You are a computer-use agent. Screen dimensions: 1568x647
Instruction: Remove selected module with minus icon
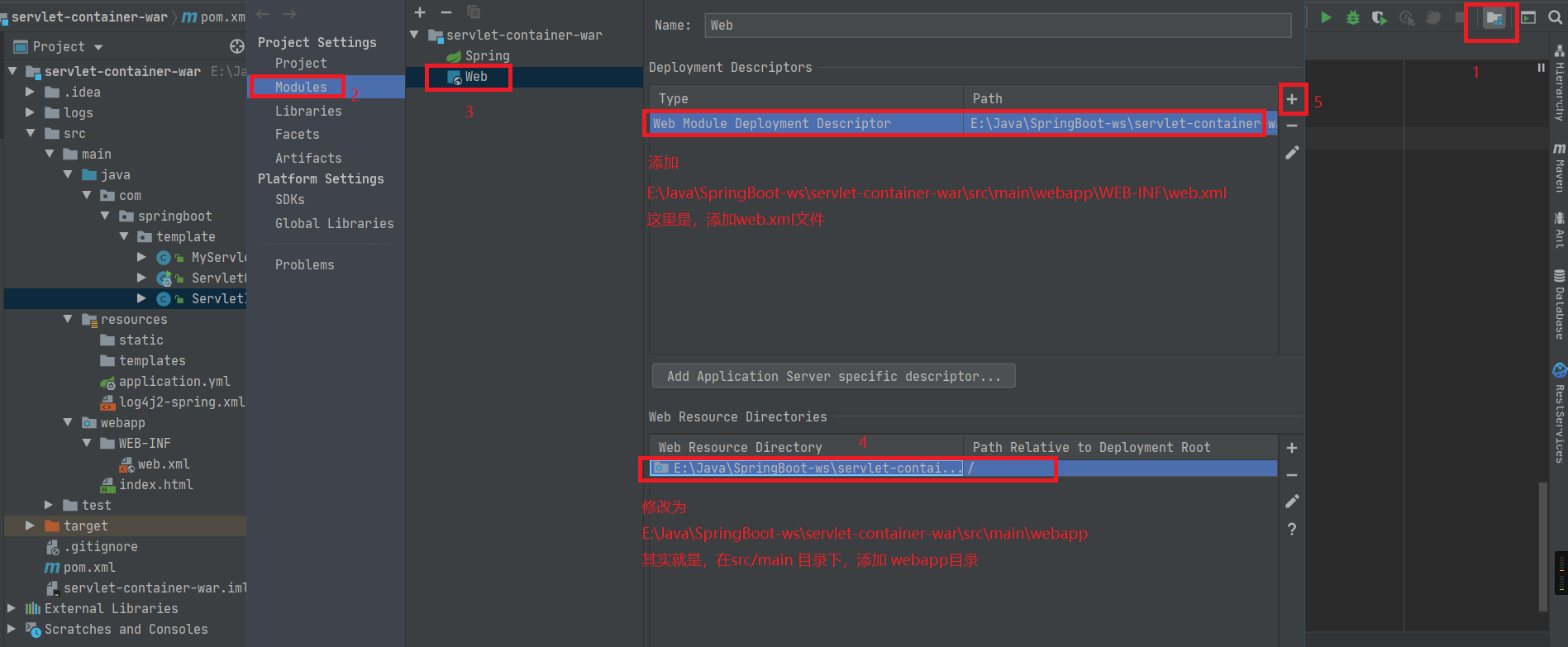pos(446,12)
